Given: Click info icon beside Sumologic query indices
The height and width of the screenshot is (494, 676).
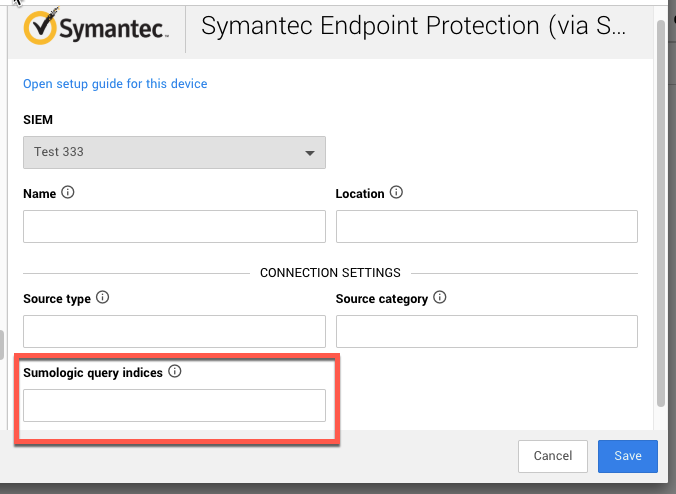Looking at the screenshot, I should point(175,371).
